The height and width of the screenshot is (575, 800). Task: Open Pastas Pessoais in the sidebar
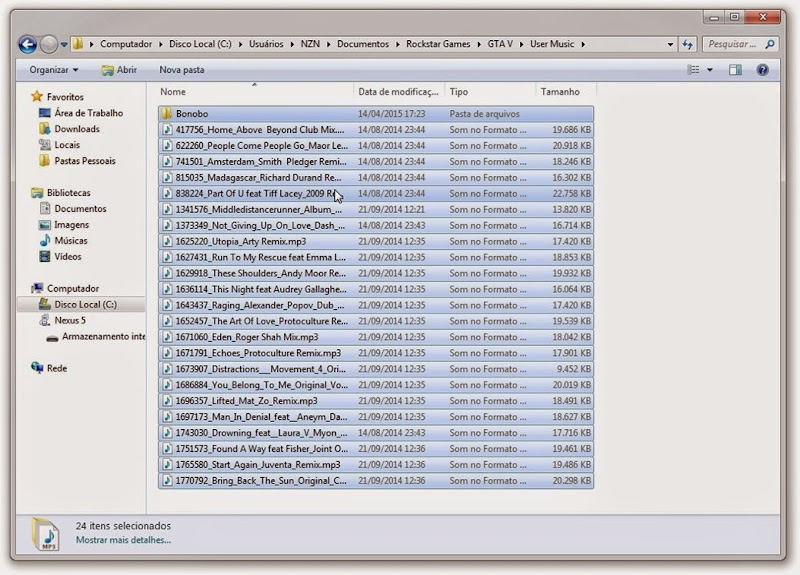point(85,161)
